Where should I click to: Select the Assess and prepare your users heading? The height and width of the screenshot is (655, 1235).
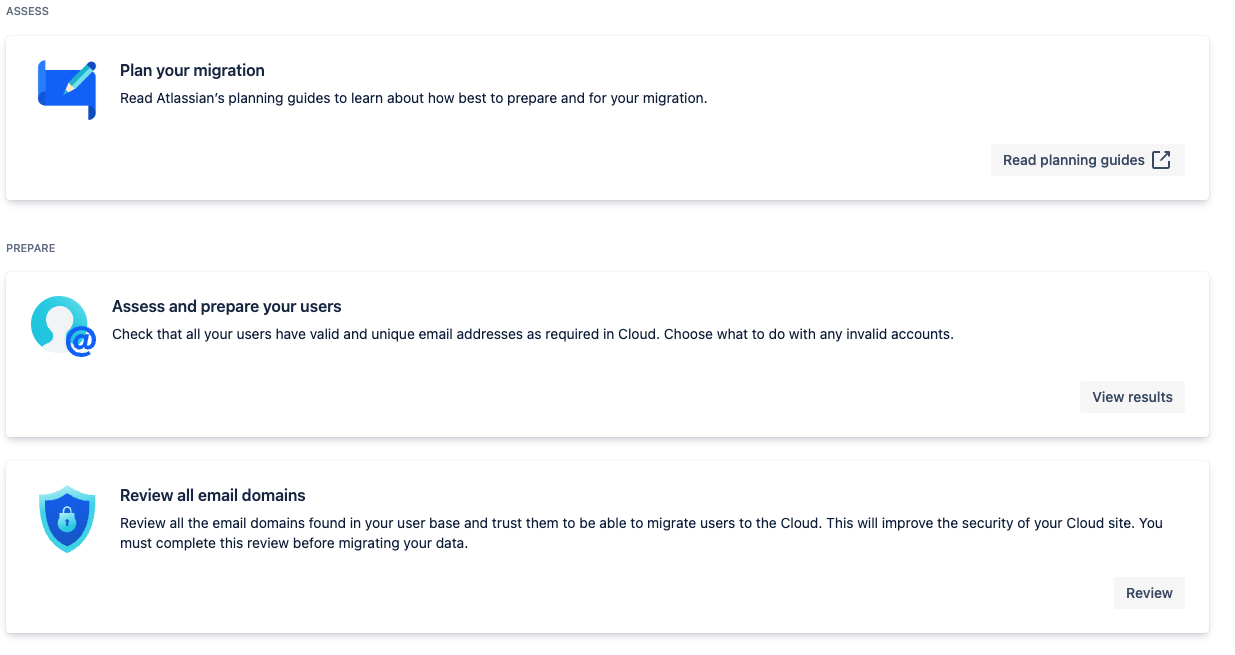[x=227, y=306]
